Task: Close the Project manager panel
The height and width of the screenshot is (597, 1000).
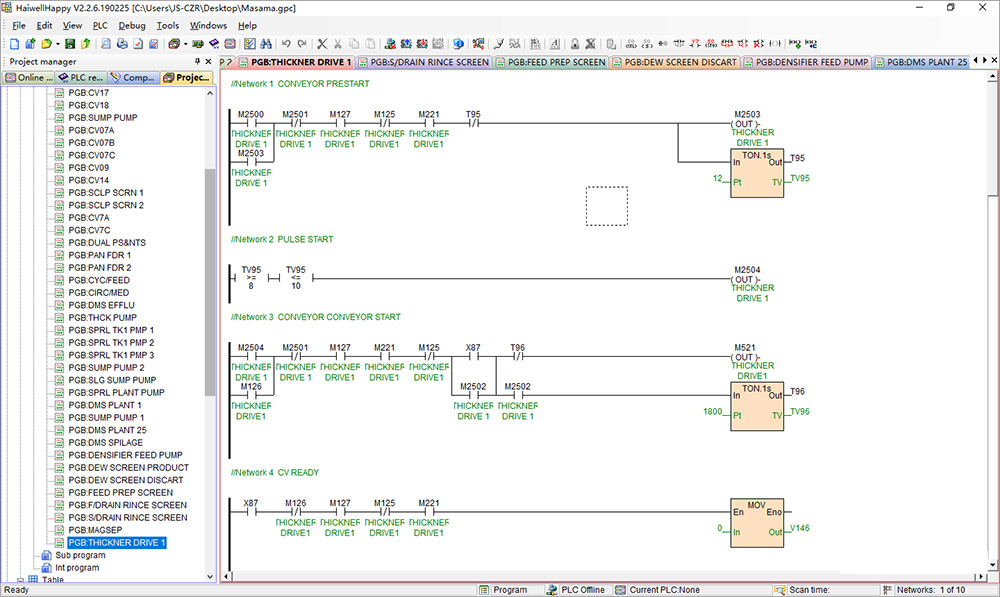Action: point(208,61)
